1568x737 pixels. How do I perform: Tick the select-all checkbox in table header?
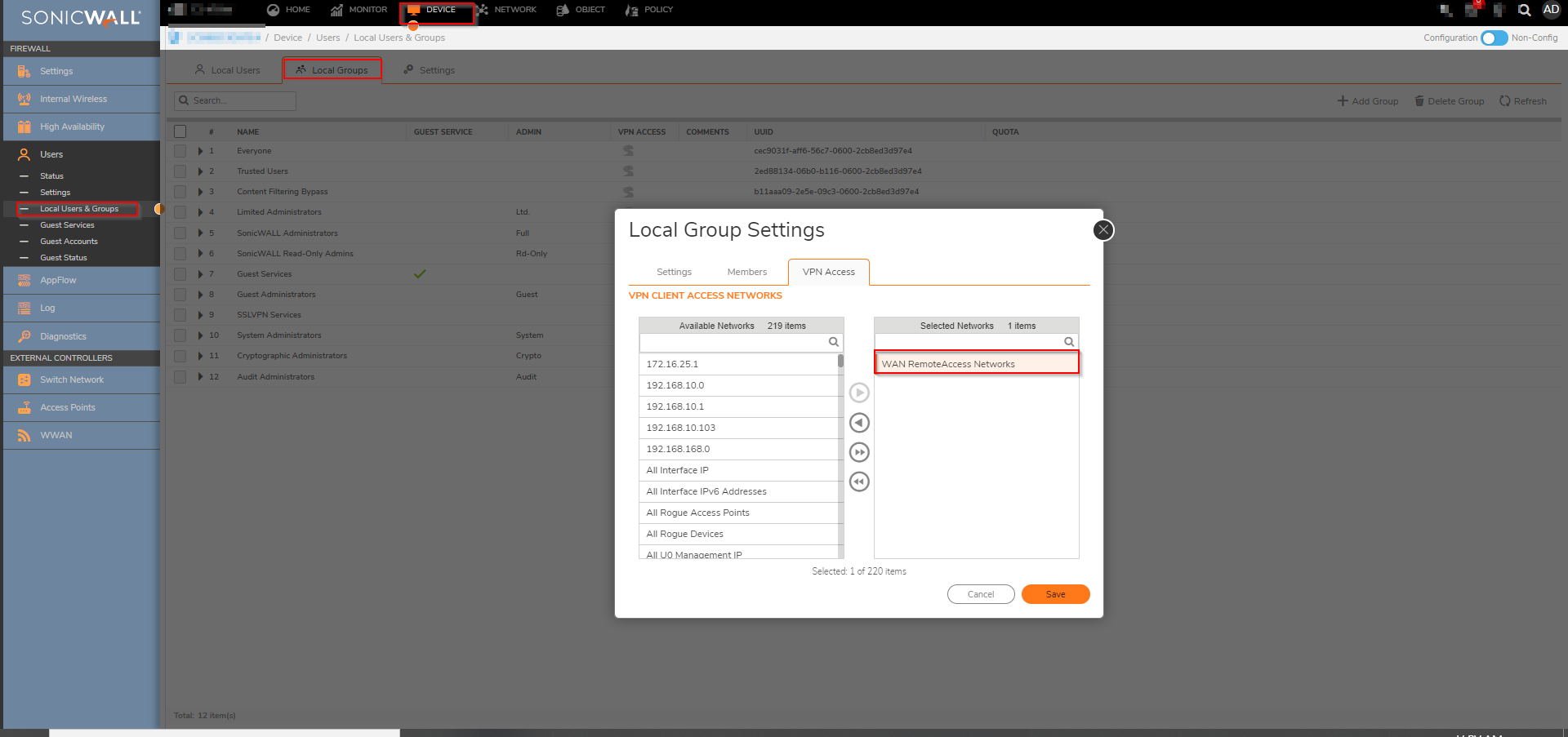pyautogui.click(x=180, y=131)
